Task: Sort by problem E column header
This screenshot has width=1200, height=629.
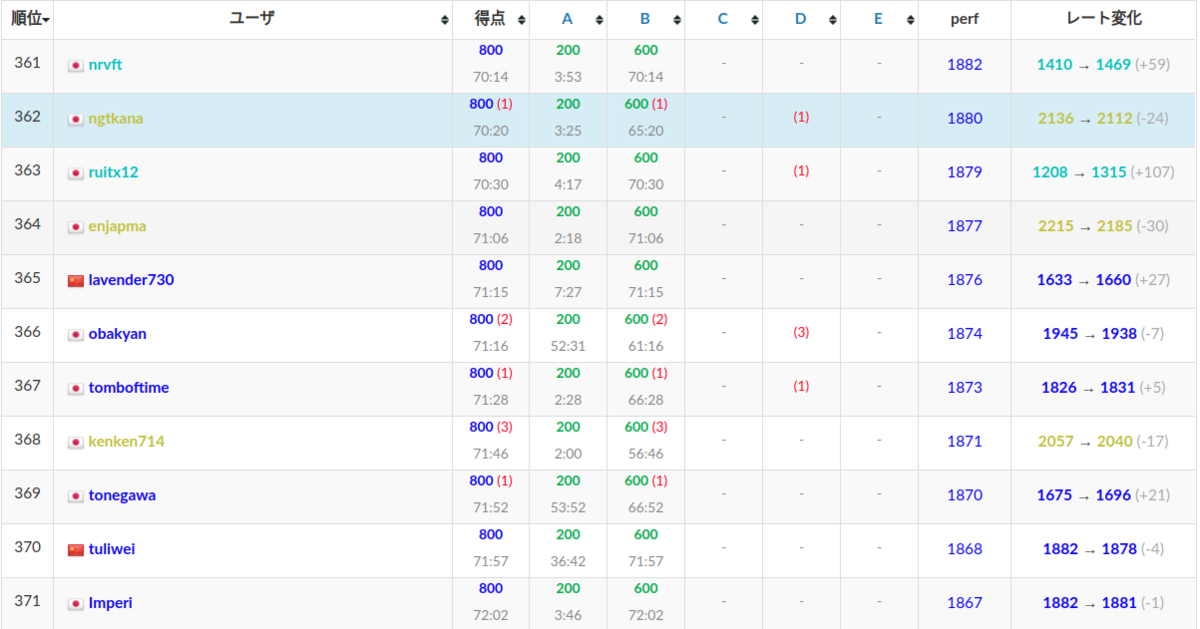Action: (x=878, y=19)
